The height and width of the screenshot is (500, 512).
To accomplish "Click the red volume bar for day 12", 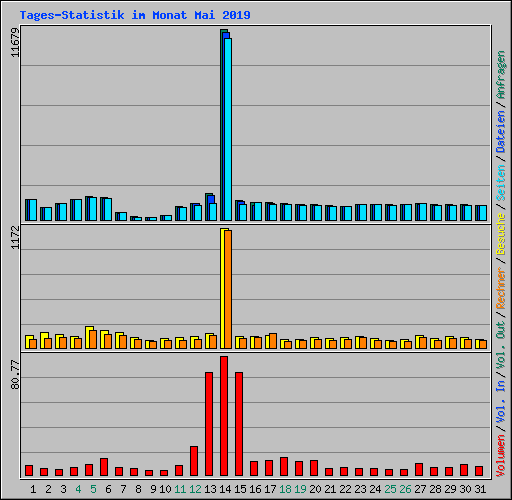I will pos(194,461).
